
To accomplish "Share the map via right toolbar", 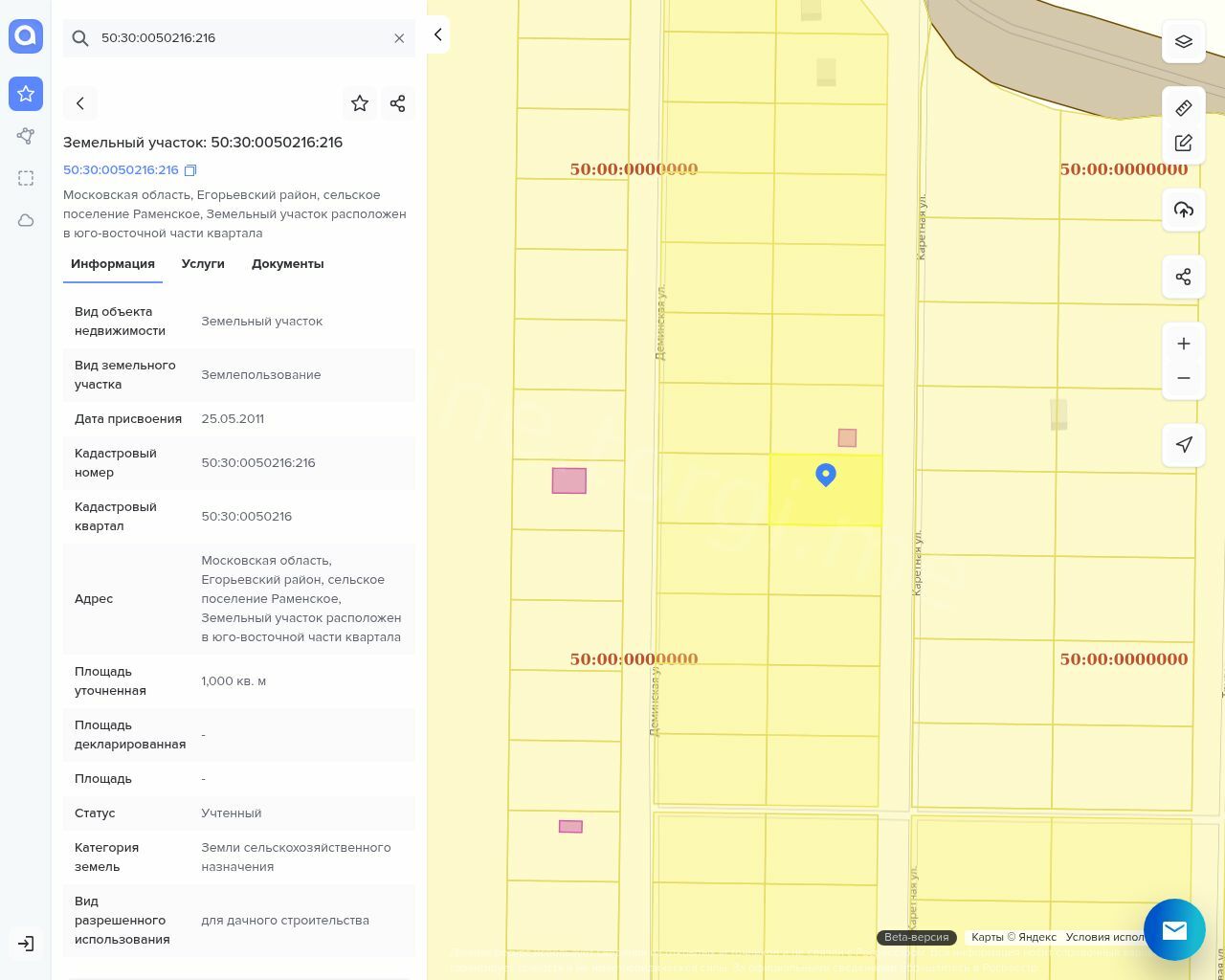I will click(1183, 277).
